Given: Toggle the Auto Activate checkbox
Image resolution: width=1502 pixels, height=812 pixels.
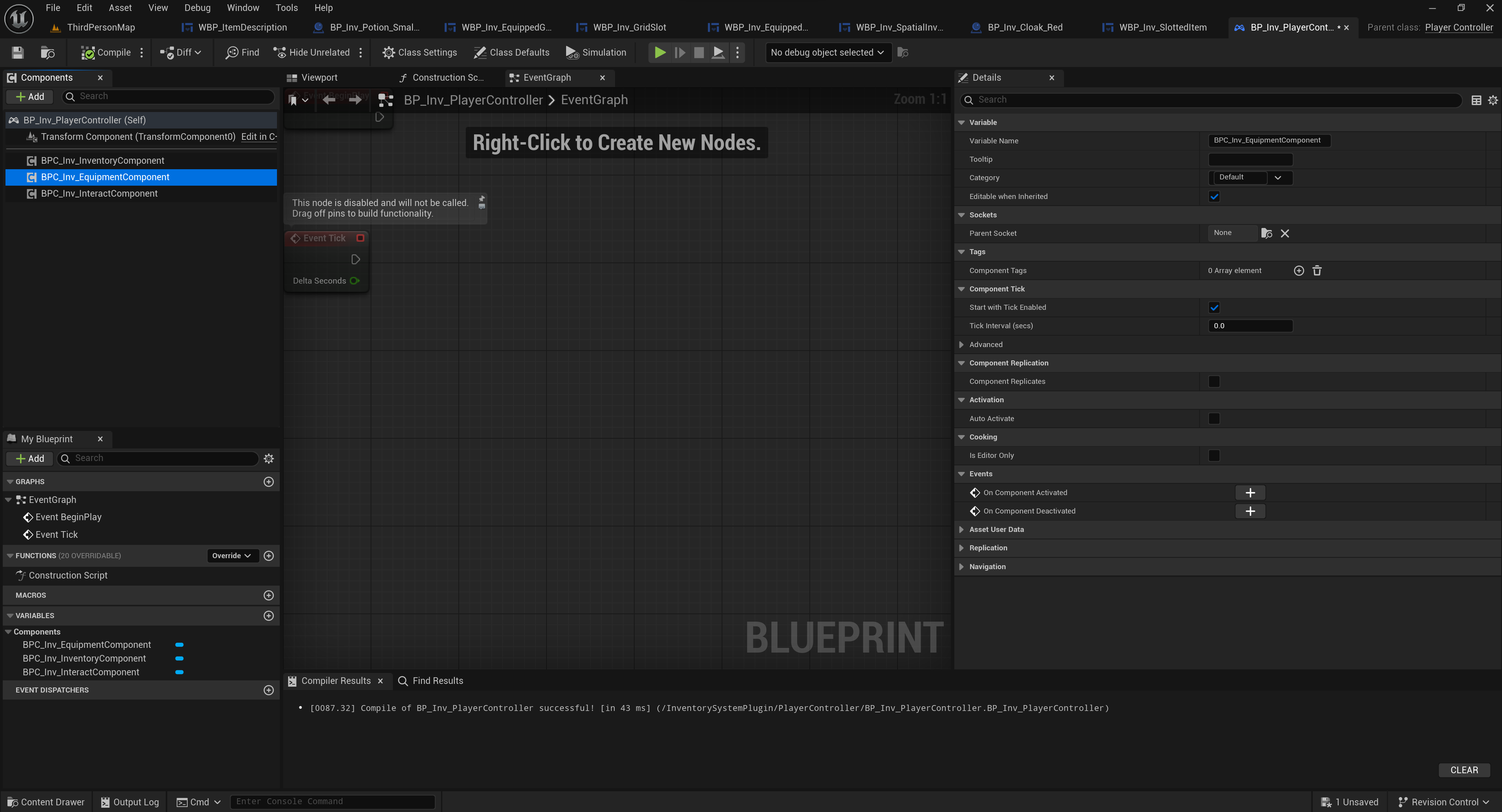Looking at the screenshot, I should [1214, 418].
